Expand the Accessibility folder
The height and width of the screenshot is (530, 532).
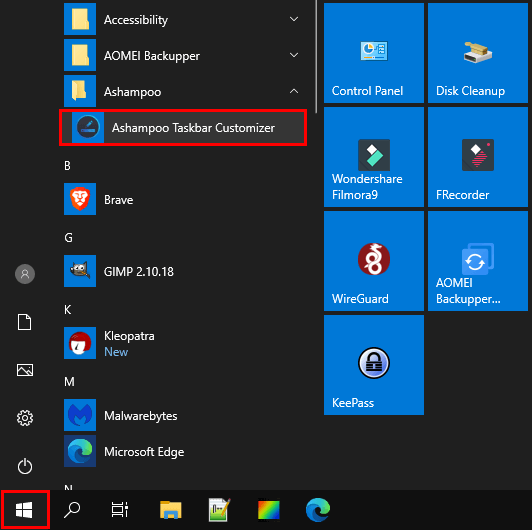point(183,19)
